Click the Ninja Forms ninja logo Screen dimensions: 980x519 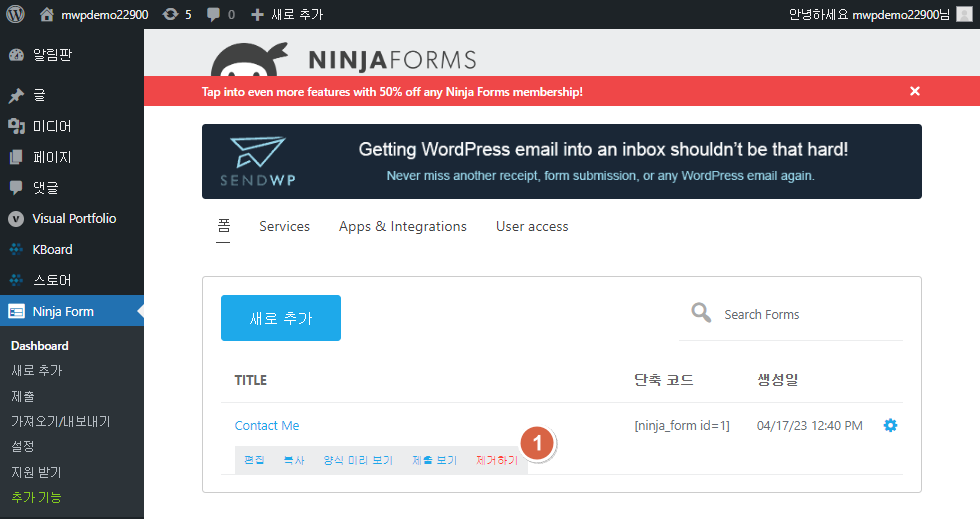[x=249, y=59]
